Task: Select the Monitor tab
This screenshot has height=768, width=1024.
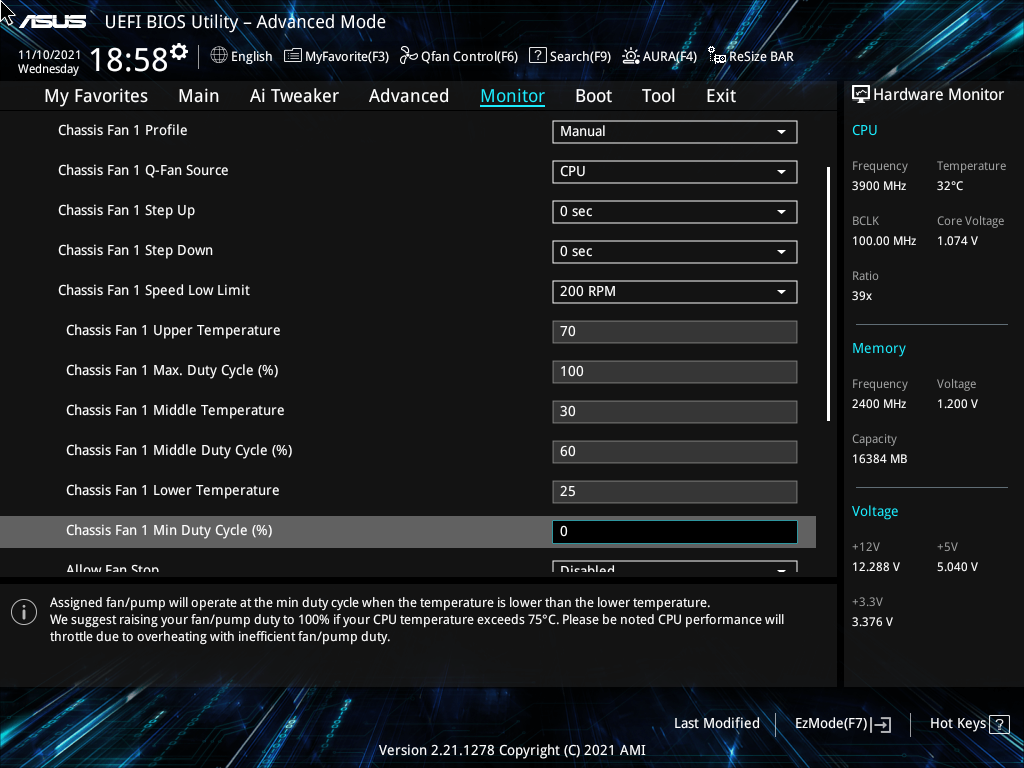Action: click(x=513, y=96)
